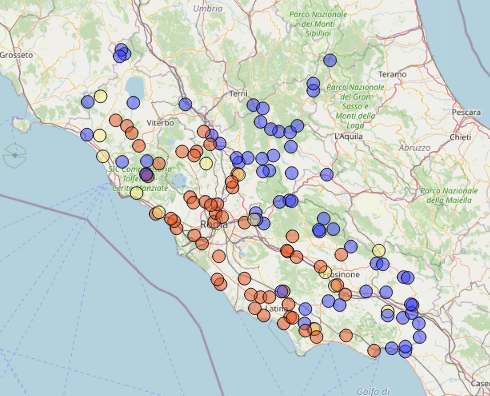The image size is (490, 396).
Task: Click the Viterbo city label
Action: click(160, 123)
